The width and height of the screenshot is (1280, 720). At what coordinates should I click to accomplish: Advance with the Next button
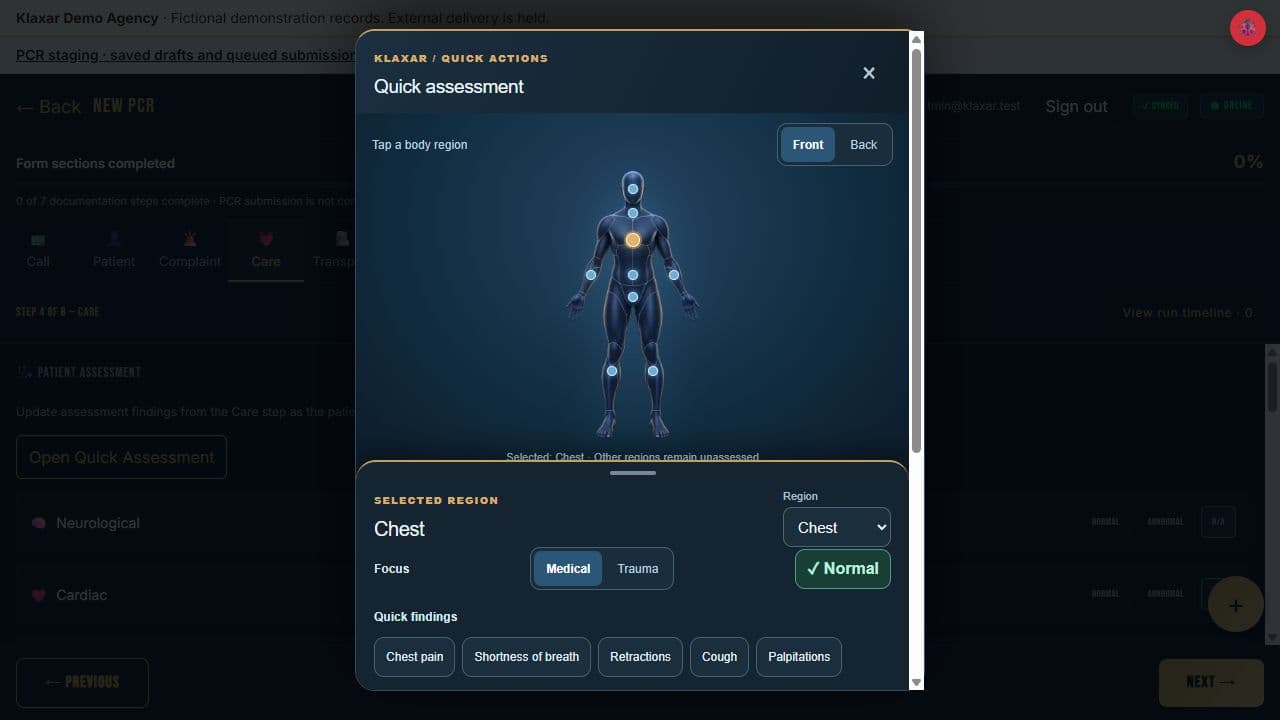(x=1210, y=683)
